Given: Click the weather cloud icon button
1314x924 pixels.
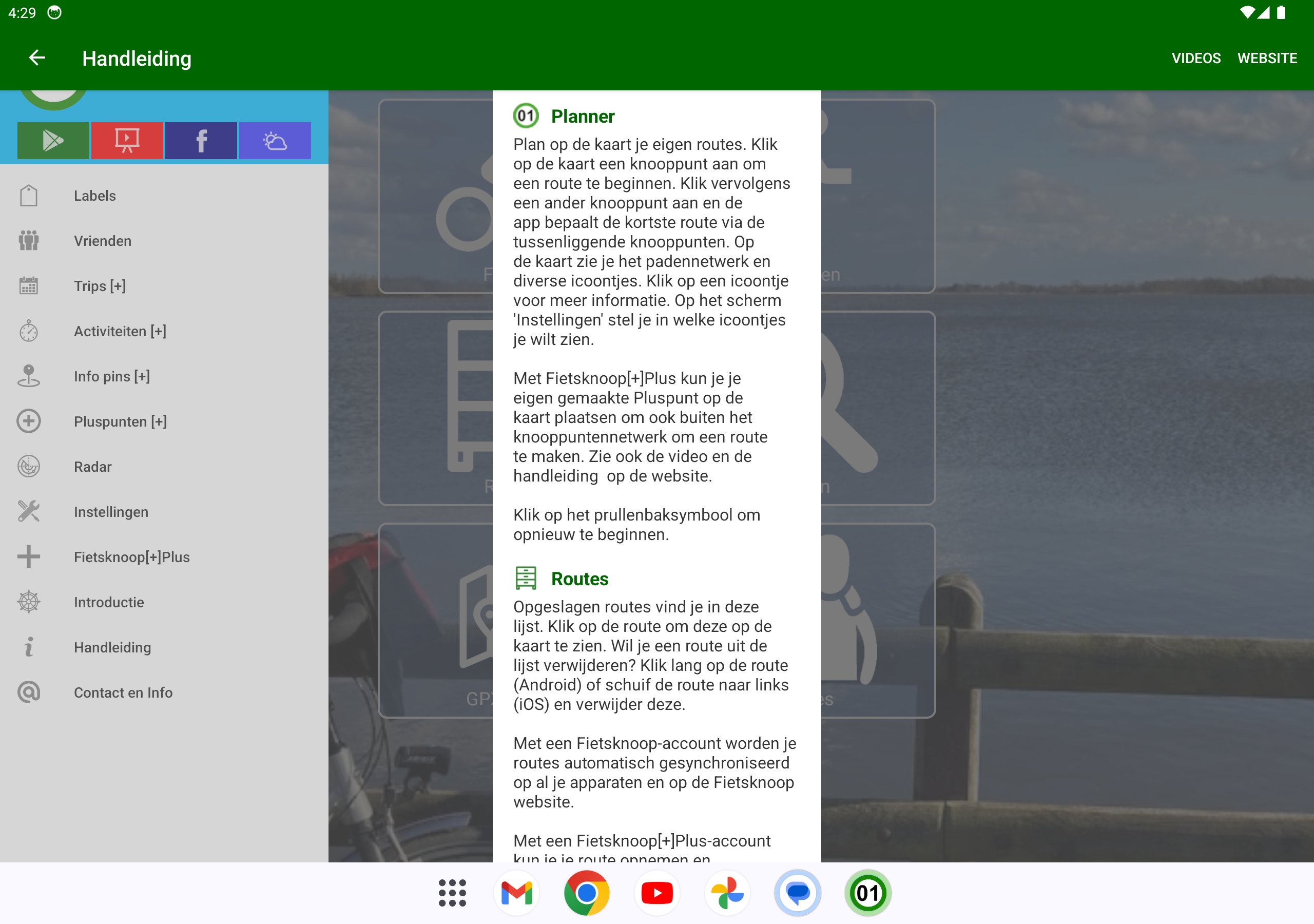Looking at the screenshot, I should click(x=275, y=140).
